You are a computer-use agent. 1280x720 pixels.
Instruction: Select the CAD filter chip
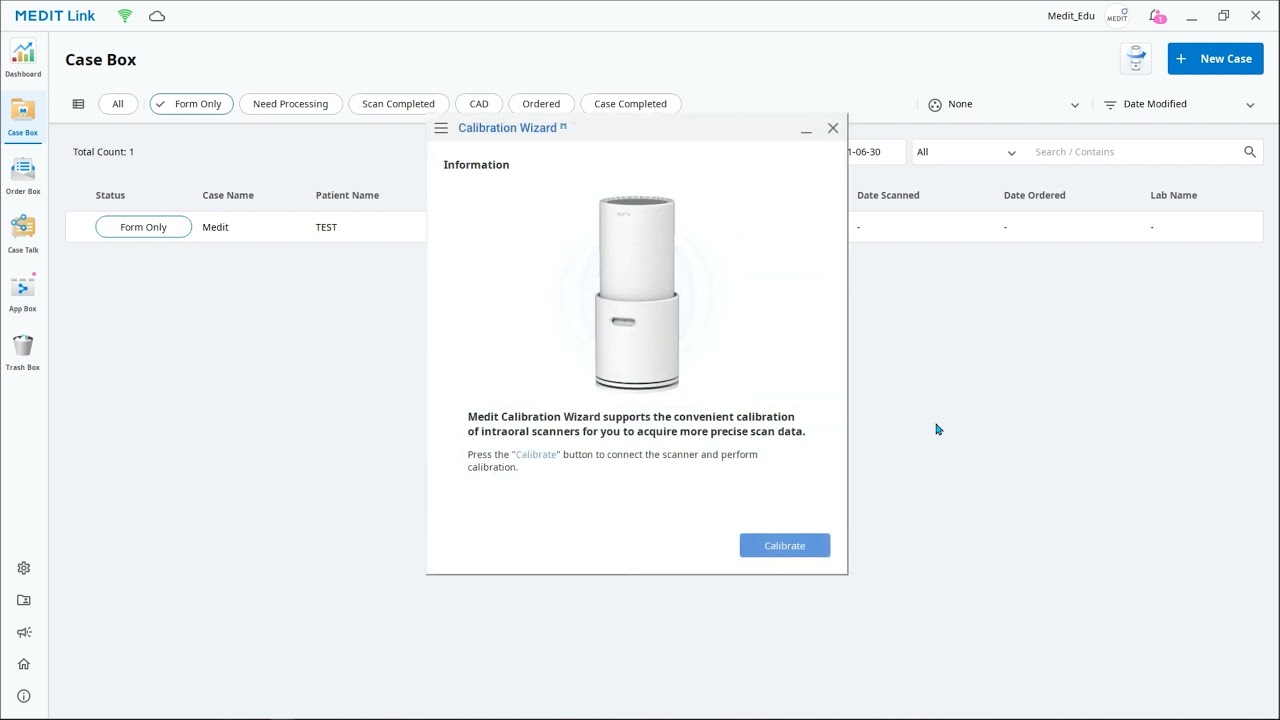tap(479, 104)
